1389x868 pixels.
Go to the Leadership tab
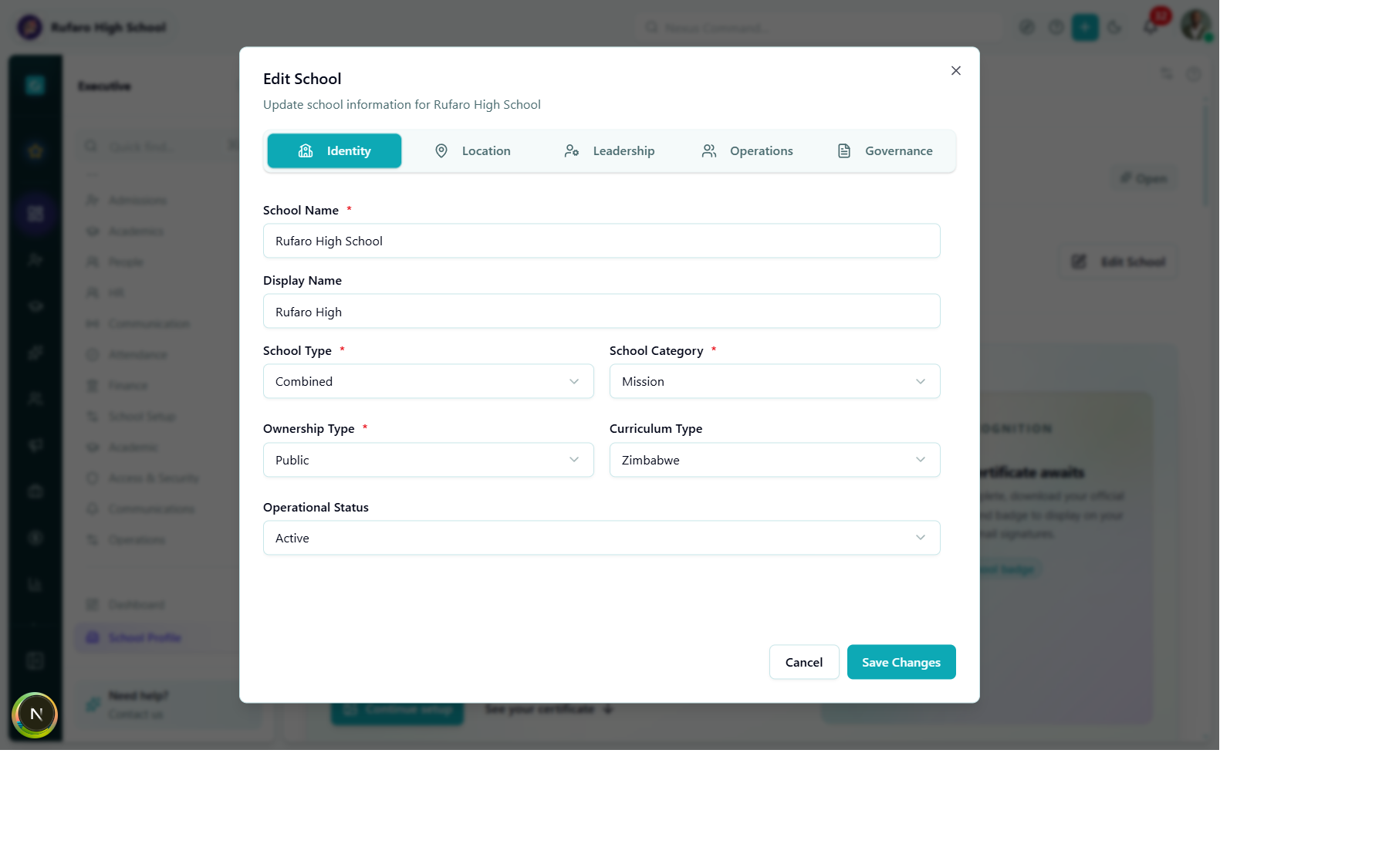(609, 151)
